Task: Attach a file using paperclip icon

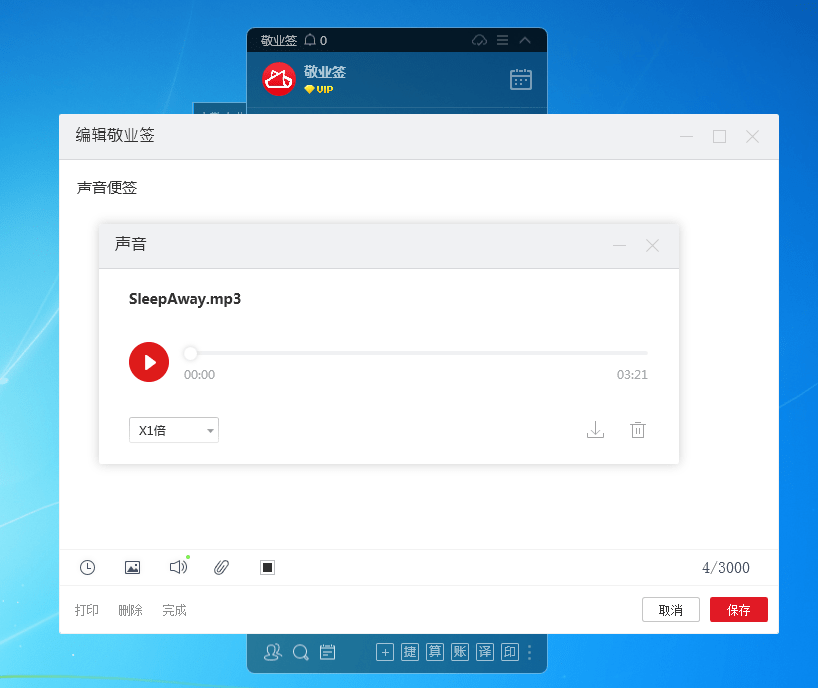Action: click(x=222, y=568)
